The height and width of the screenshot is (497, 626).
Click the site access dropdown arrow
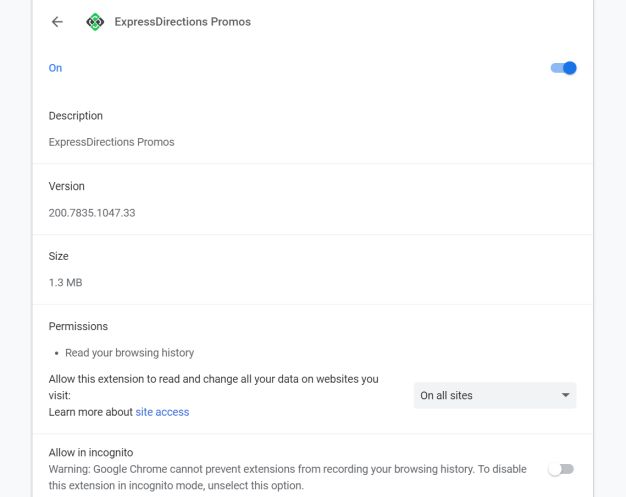566,396
